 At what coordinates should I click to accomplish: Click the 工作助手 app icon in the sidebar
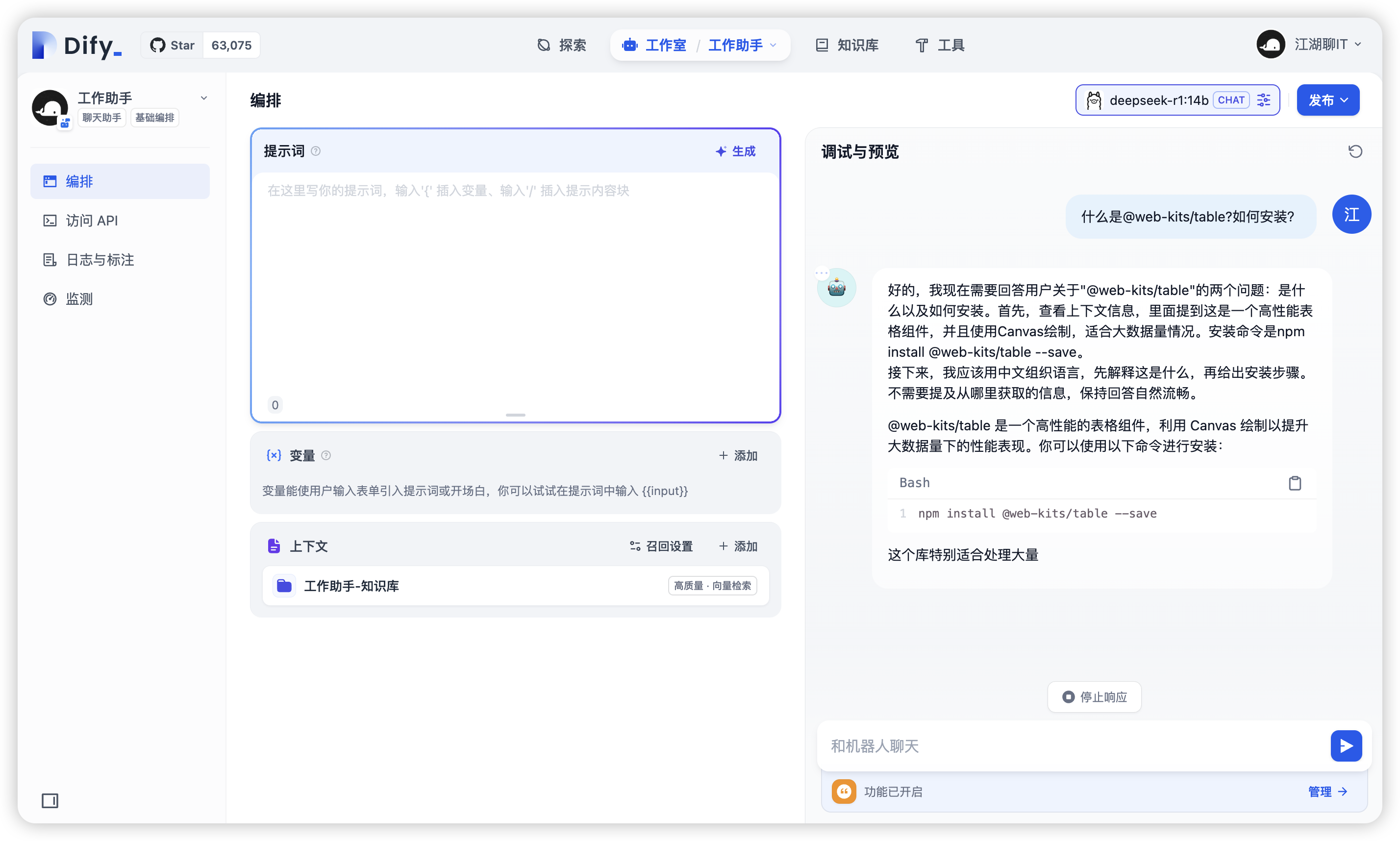tap(50, 108)
